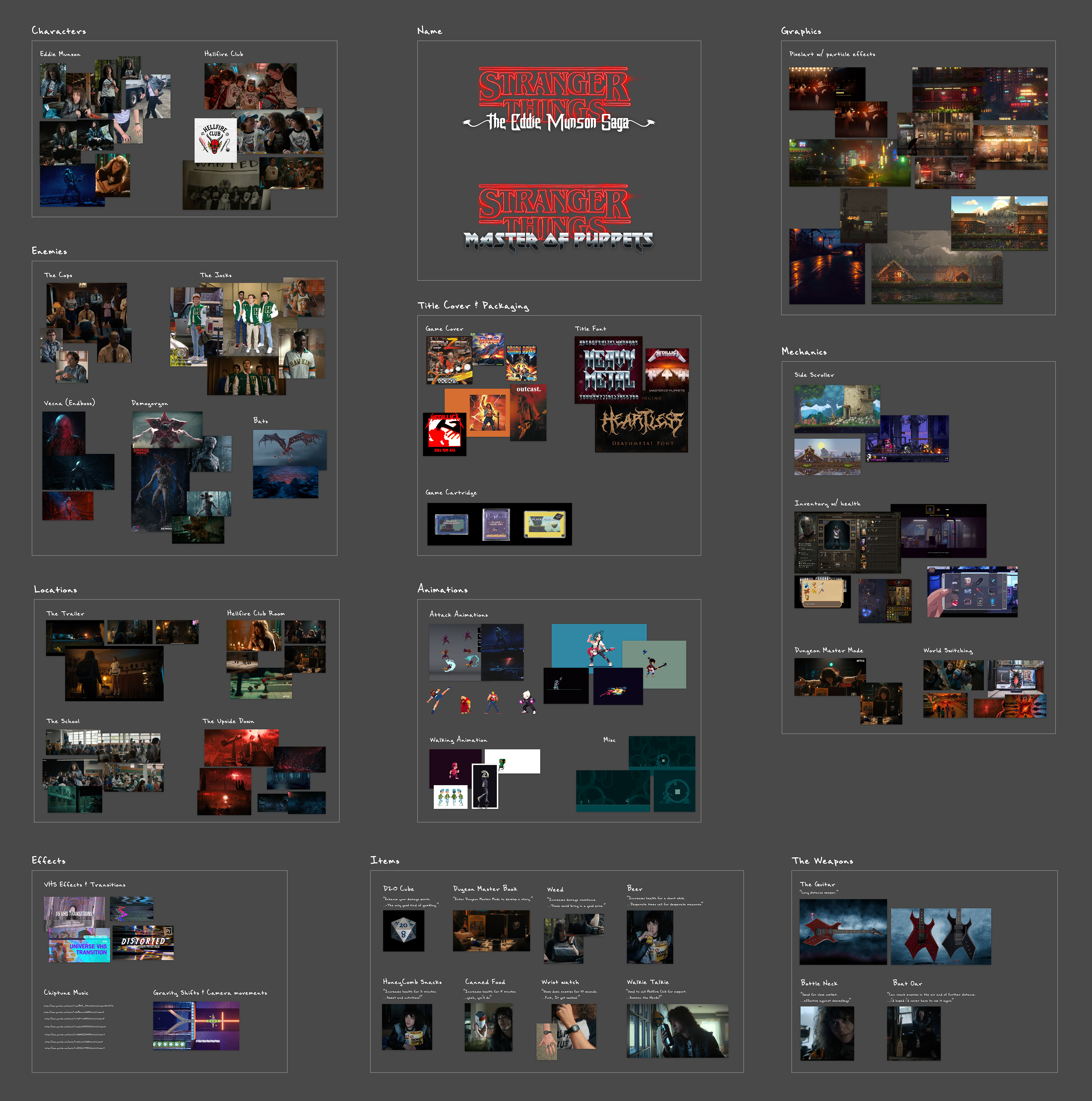Select The Cops label

click(x=58, y=275)
